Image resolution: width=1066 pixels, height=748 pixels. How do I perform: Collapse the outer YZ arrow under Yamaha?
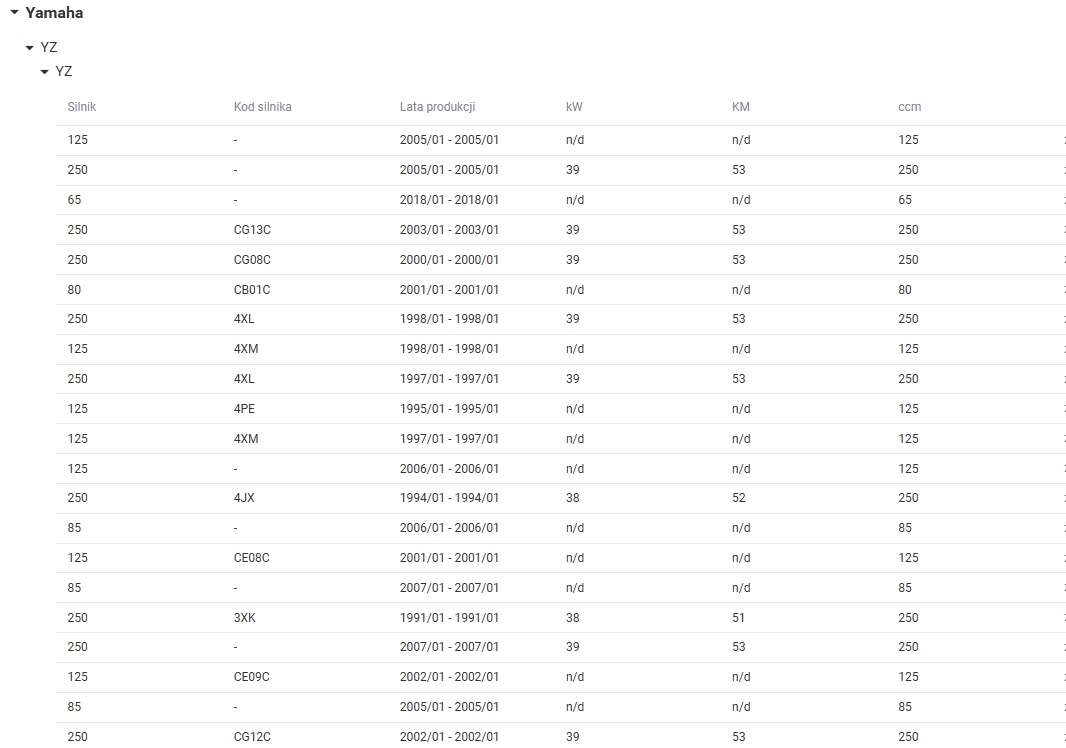pyautogui.click(x=29, y=48)
